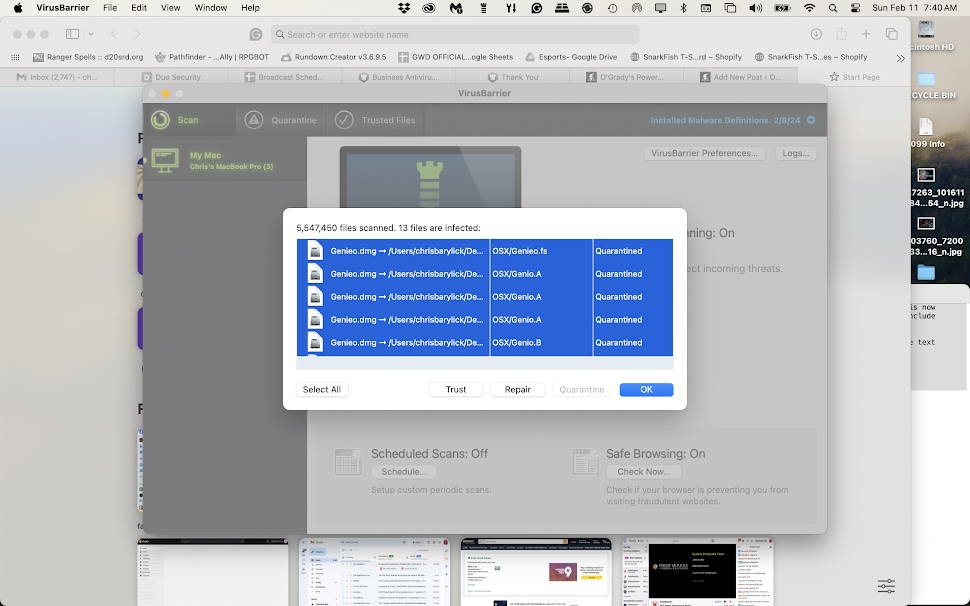970x606 pixels.
Task: Open VirusBarrier Preferences
Action: (704, 153)
